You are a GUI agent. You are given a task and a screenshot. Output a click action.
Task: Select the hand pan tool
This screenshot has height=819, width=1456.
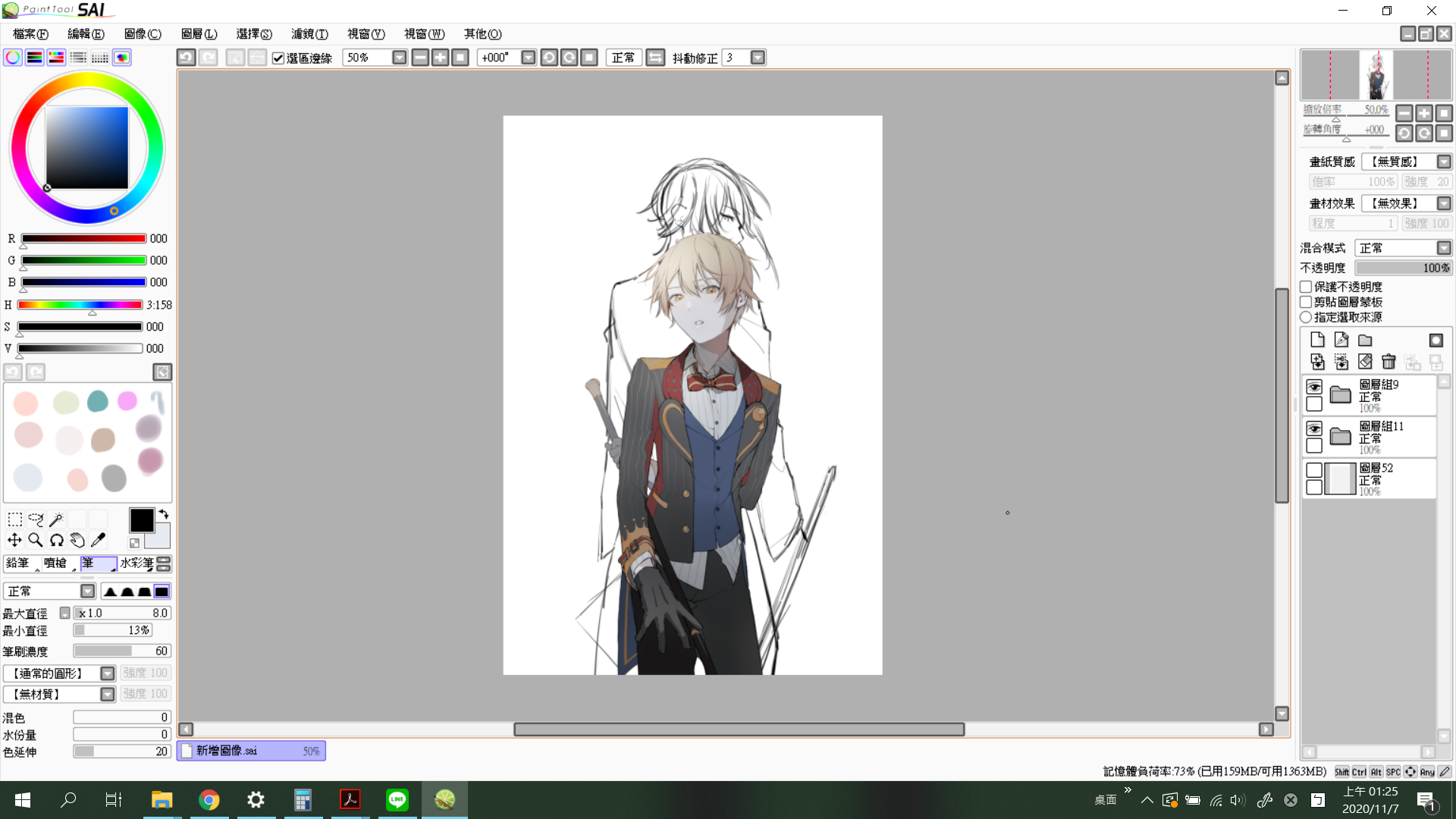[x=77, y=540]
